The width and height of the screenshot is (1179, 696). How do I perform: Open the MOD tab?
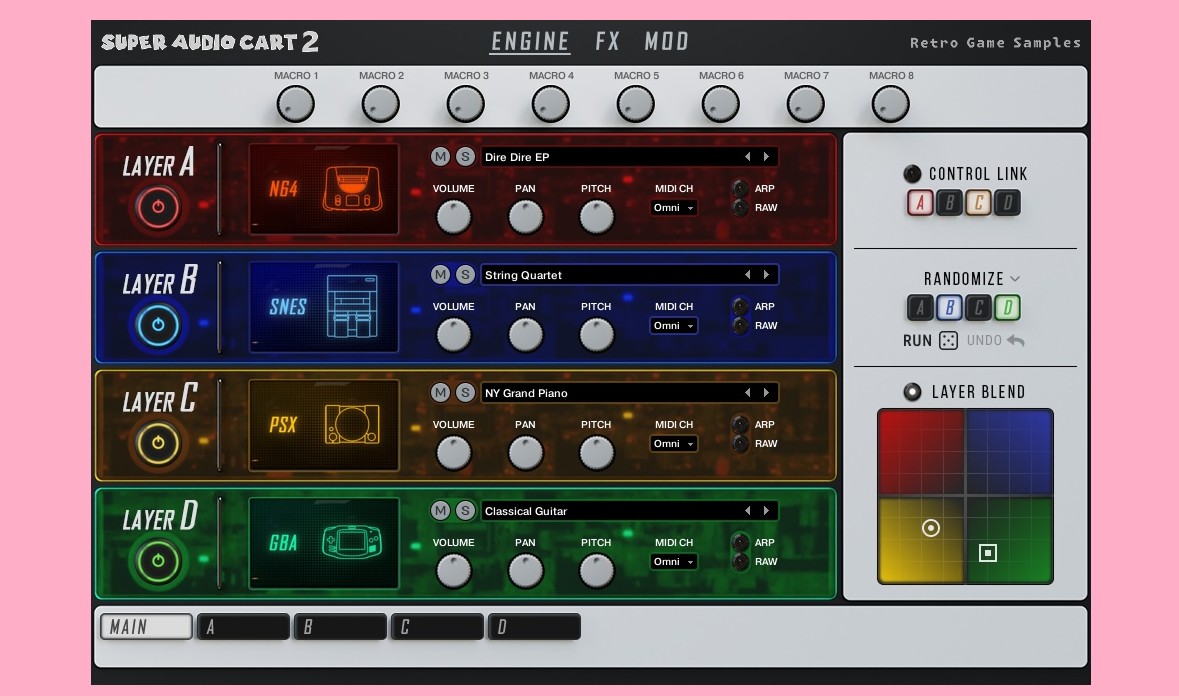click(x=667, y=41)
